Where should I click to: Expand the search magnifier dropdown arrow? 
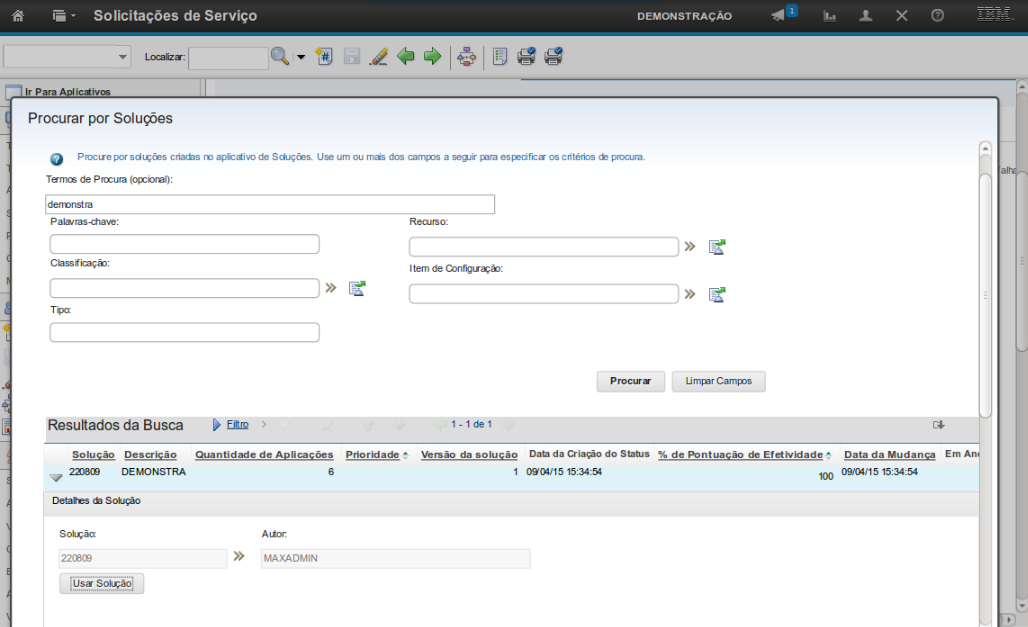(301, 57)
